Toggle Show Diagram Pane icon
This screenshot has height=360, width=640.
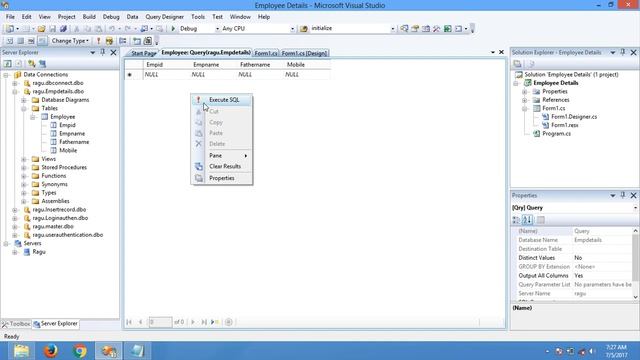[10, 41]
